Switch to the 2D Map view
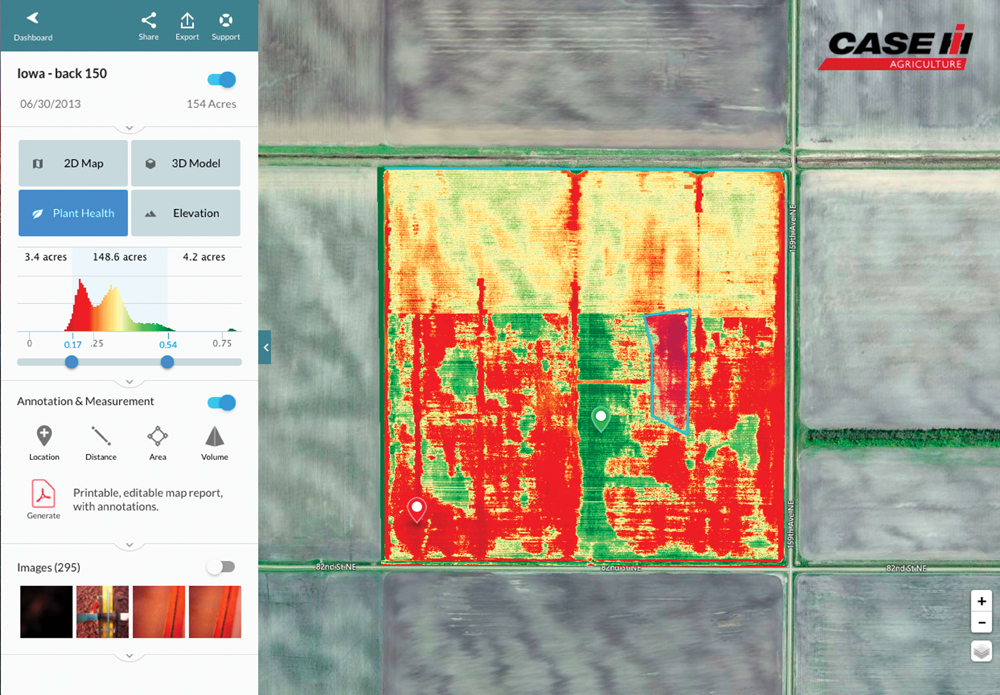 (x=73, y=163)
